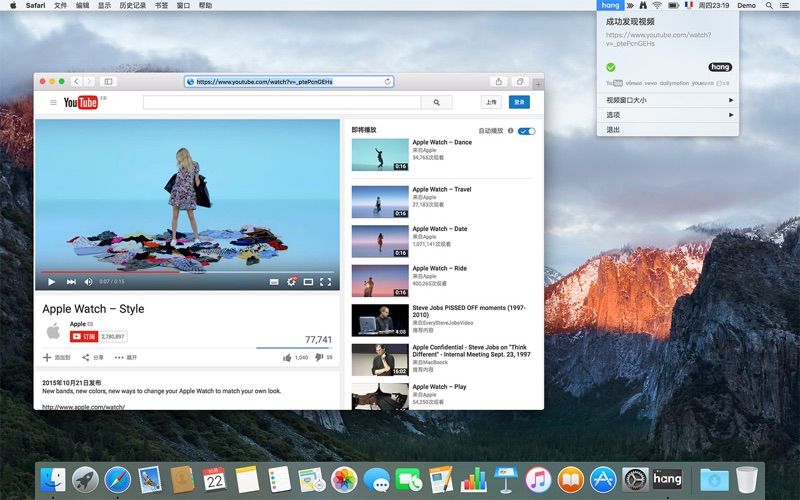Skip to the next video in player
The width and height of the screenshot is (800, 500).
pos(70,282)
